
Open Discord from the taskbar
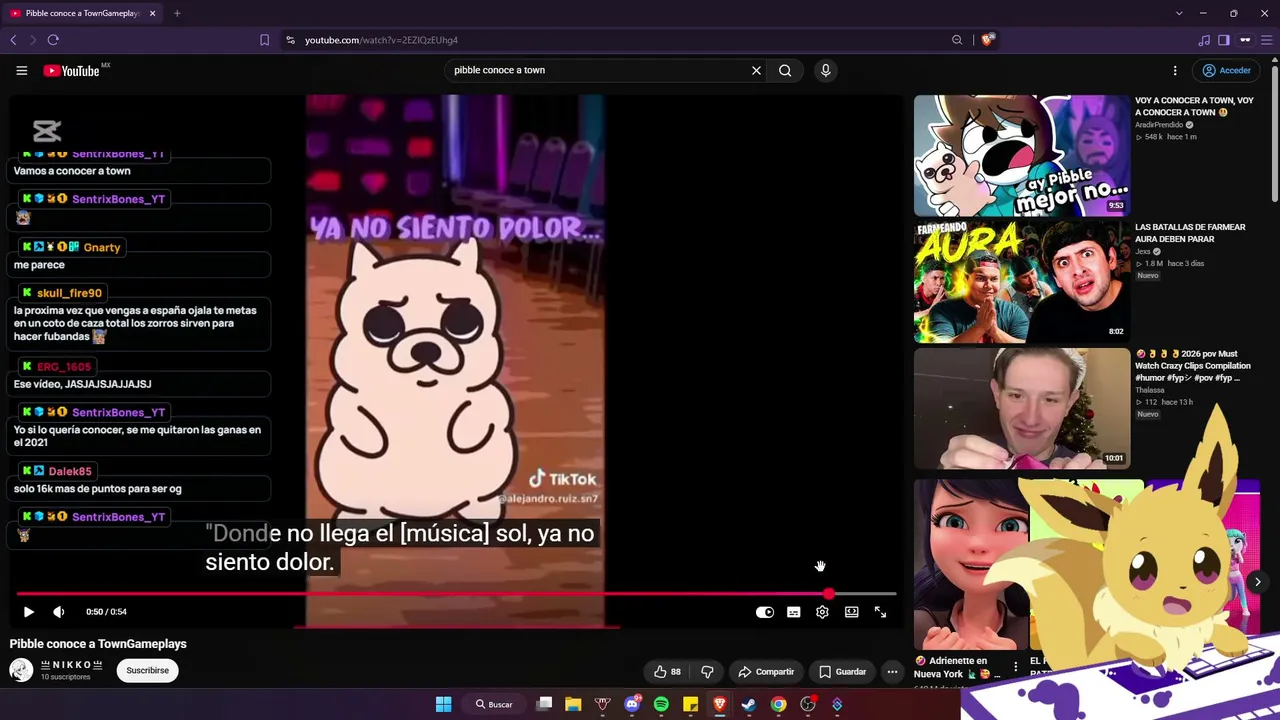[632, 704]
